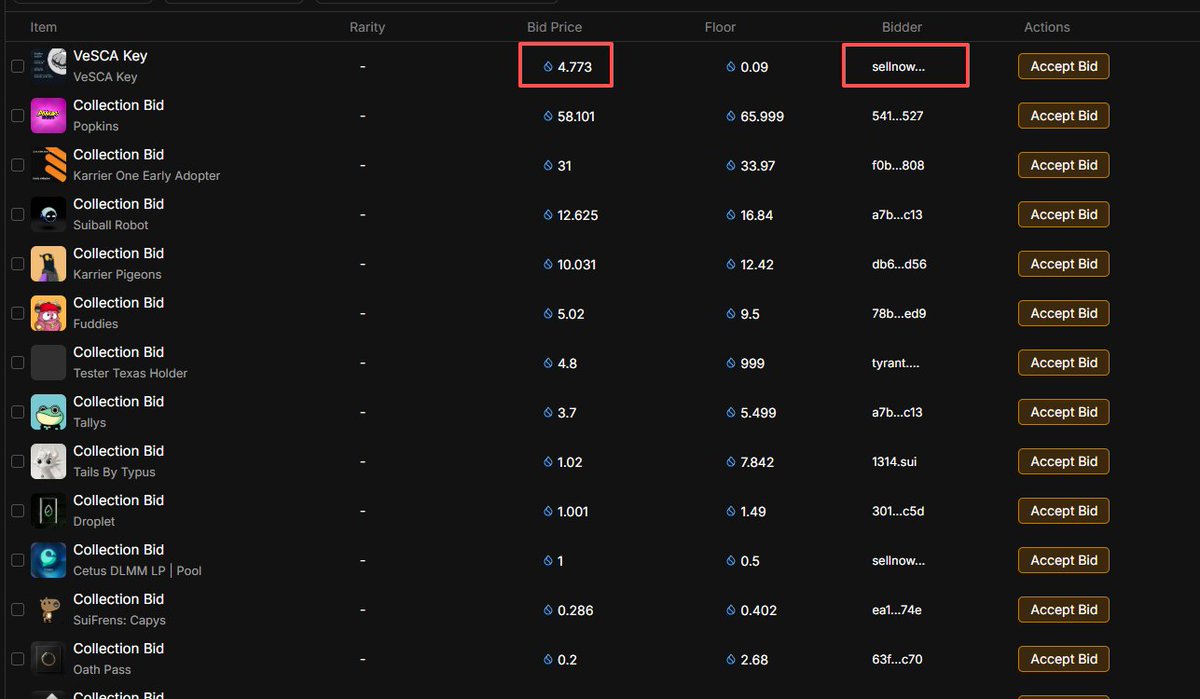Open the Karrier One Early Adopter thumbnail
Screen dimensions: 1200x699
pyautogui.click(x=49, y=165)
